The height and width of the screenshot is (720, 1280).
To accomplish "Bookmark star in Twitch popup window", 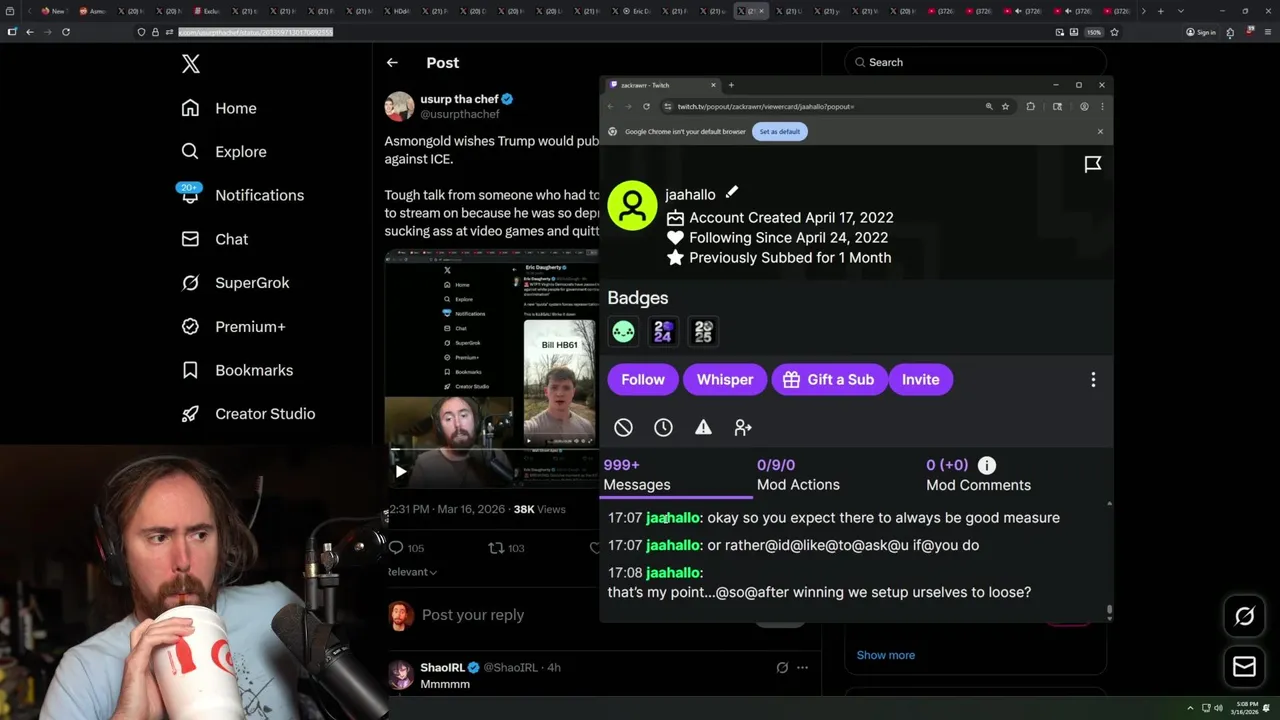I will [1005, 106].
